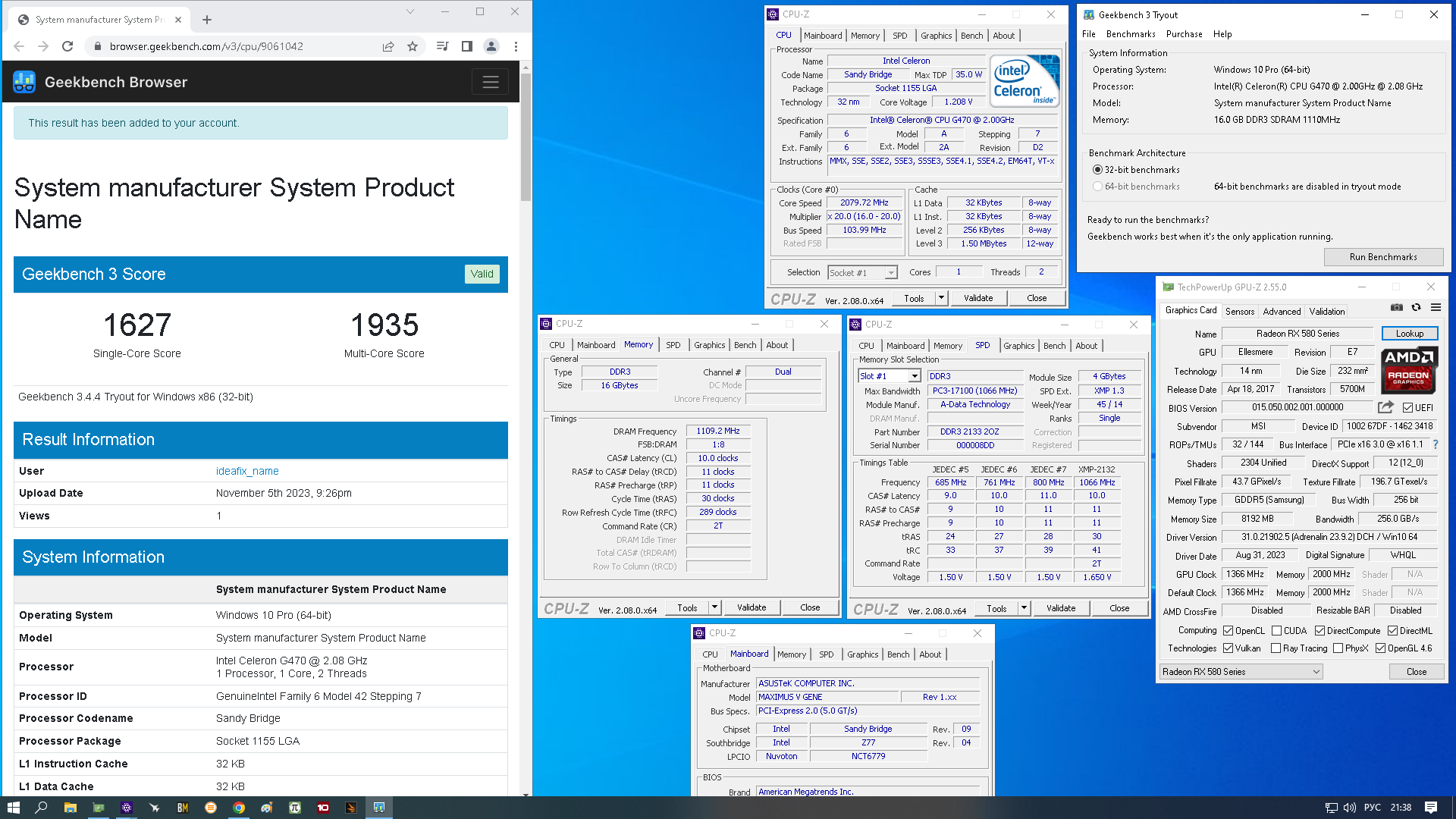Go back in Chrome
The height and width of the screenshot is (819, 1456).
[x=19, y=46]
